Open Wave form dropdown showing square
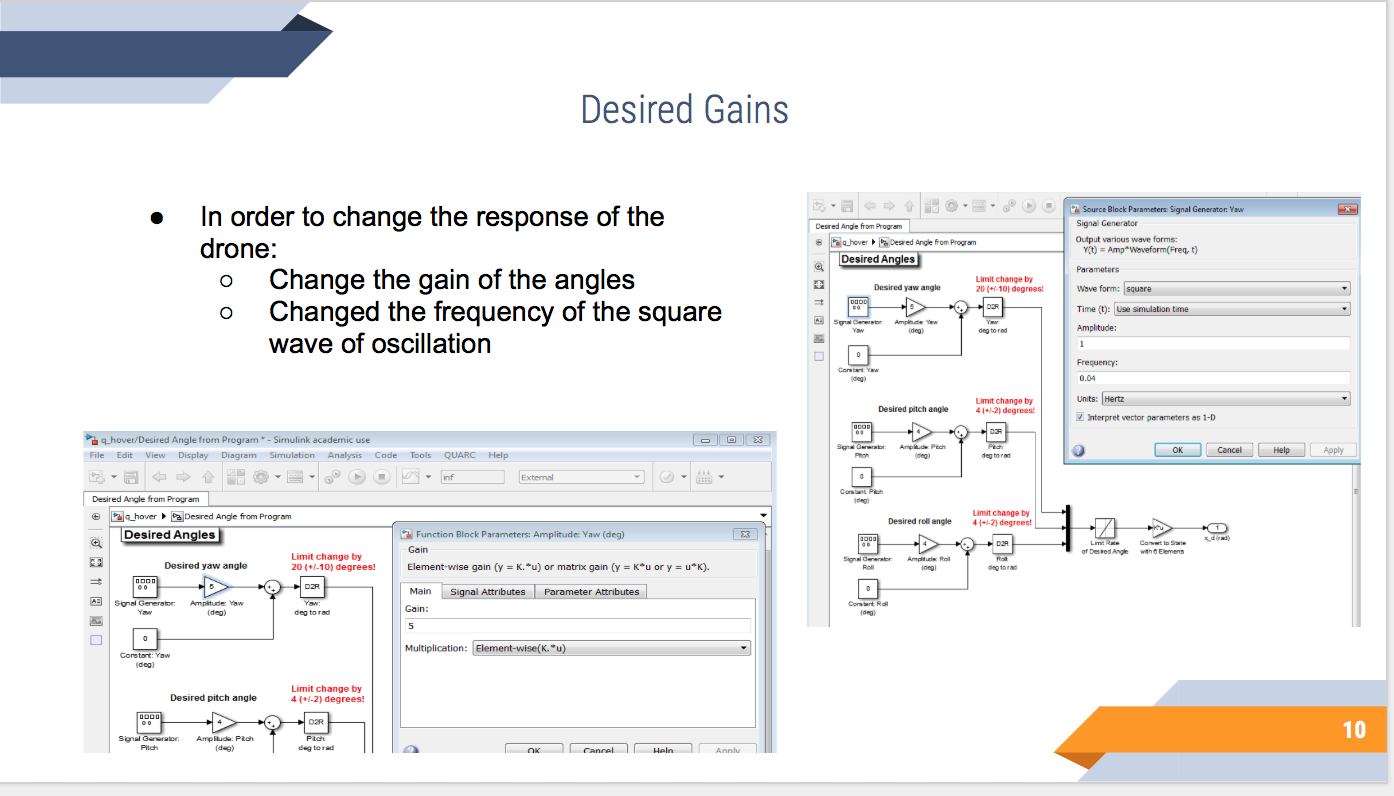This screenshot has height=796, width=1394. (x=1237, y=289)
